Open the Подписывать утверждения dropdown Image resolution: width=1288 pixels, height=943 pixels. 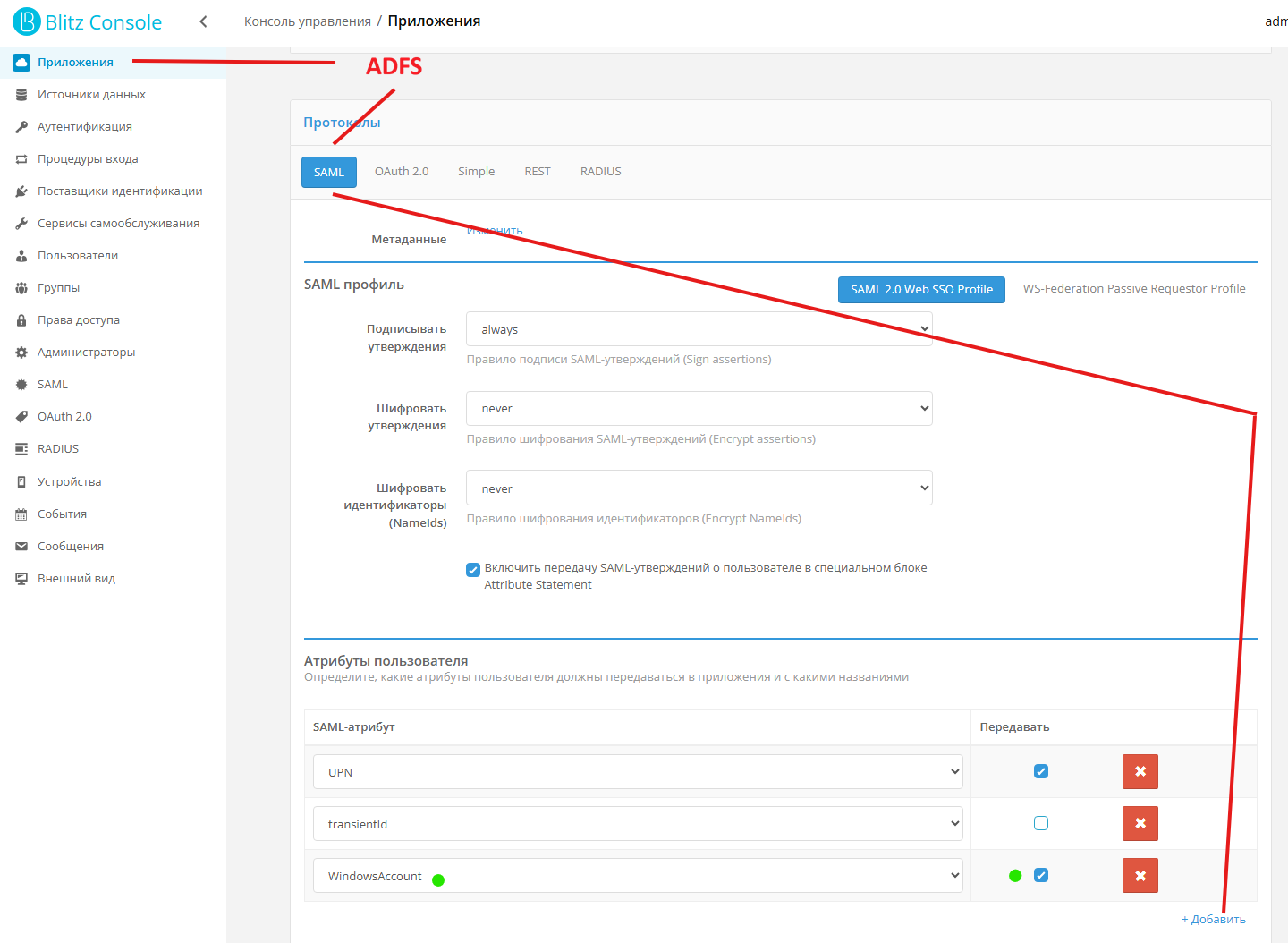coord(699,329)
